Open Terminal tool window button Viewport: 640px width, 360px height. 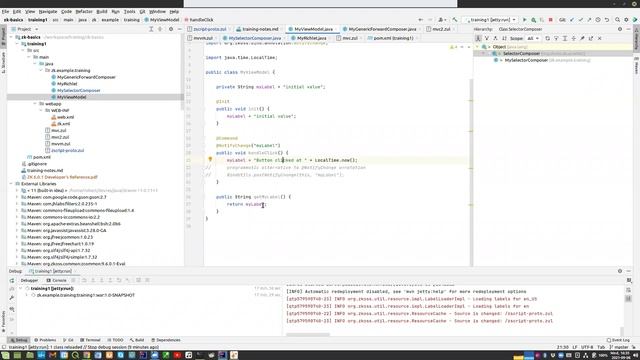tap(90, 340)
